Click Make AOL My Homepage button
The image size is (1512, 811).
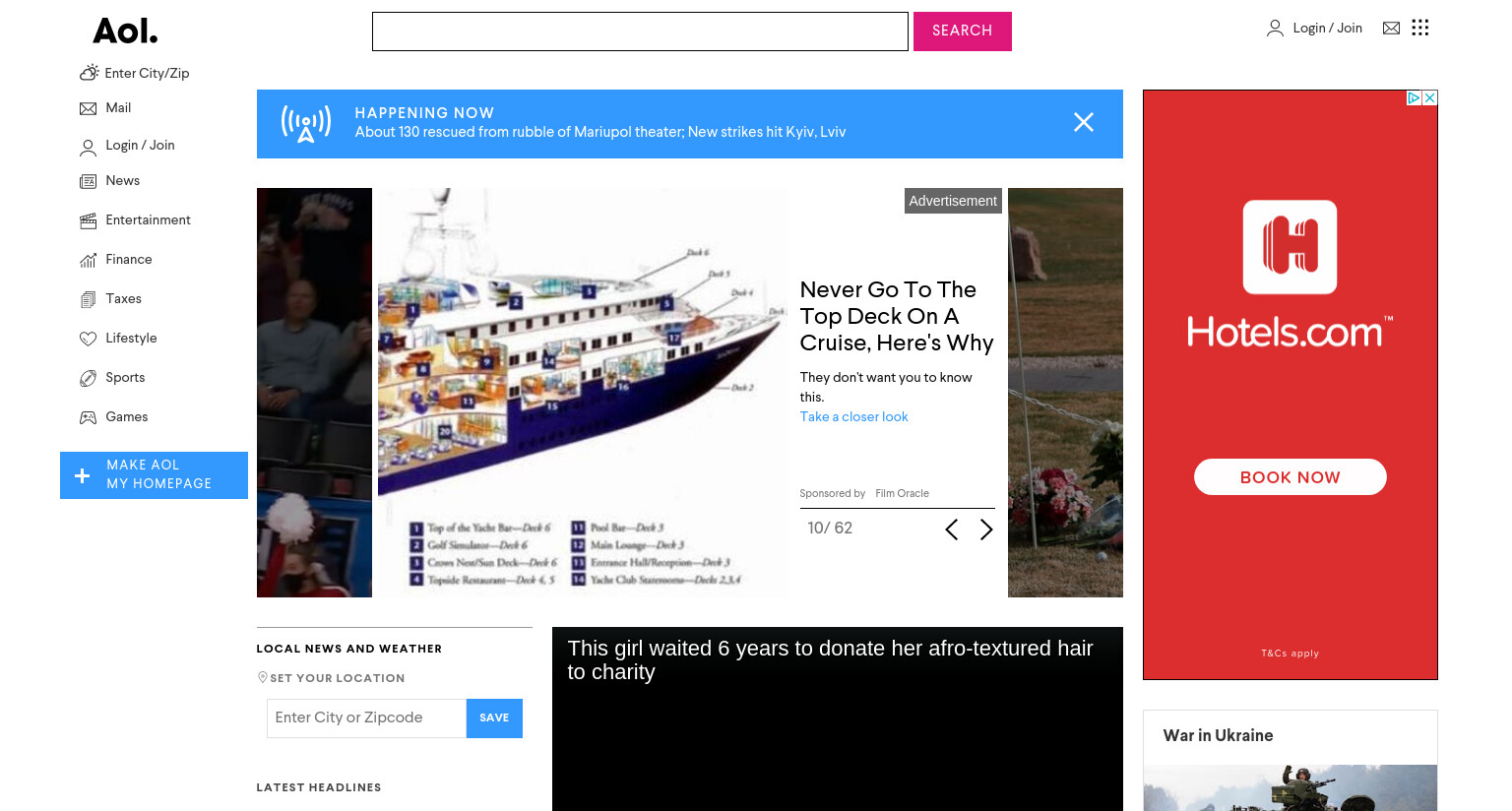tap(154, 475)
